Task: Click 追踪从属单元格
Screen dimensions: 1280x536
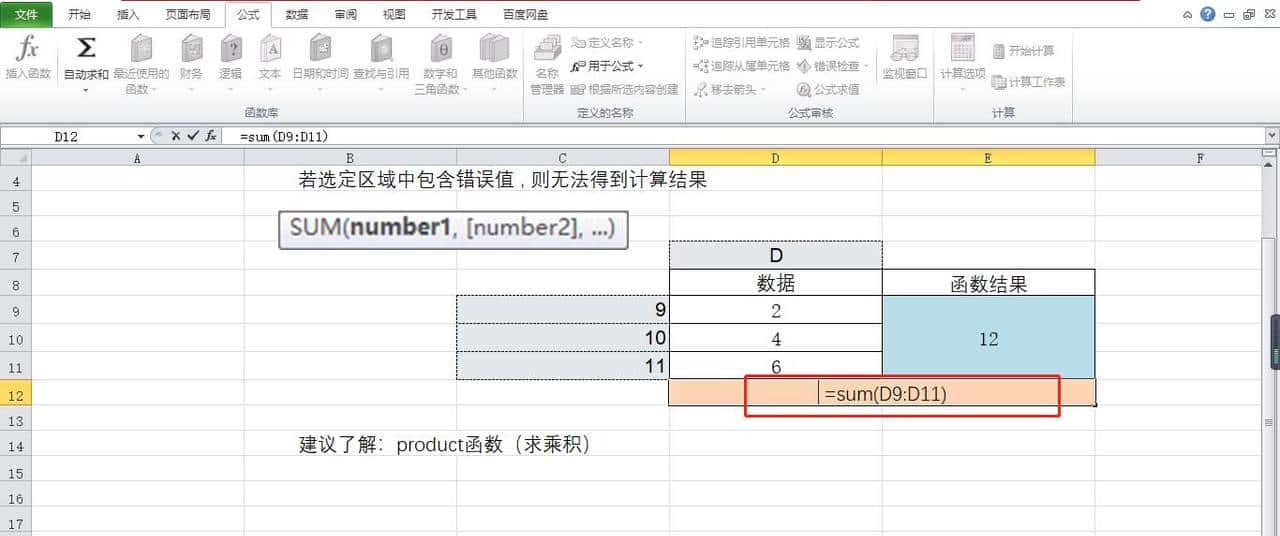Action: click(x=741, y=66)
